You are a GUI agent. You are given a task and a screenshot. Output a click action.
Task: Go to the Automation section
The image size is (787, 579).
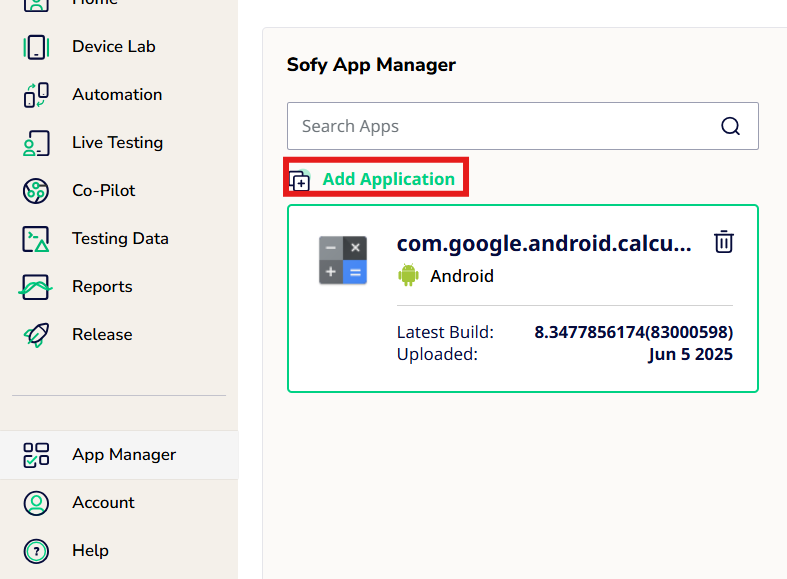click(x=117, y=94)
